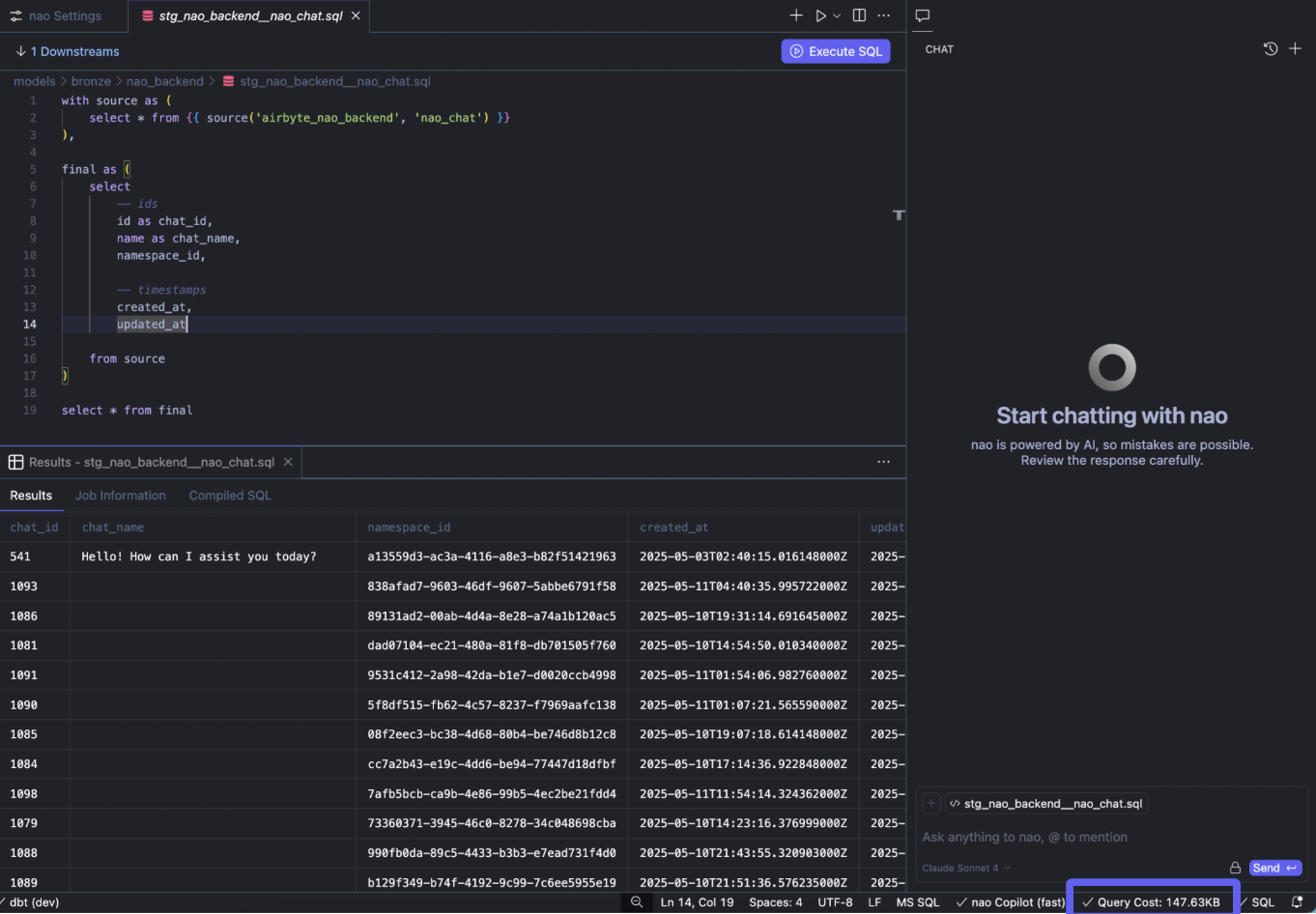Split the editor layout
The image size is (1316, 914).
click(x=859, y=15)
